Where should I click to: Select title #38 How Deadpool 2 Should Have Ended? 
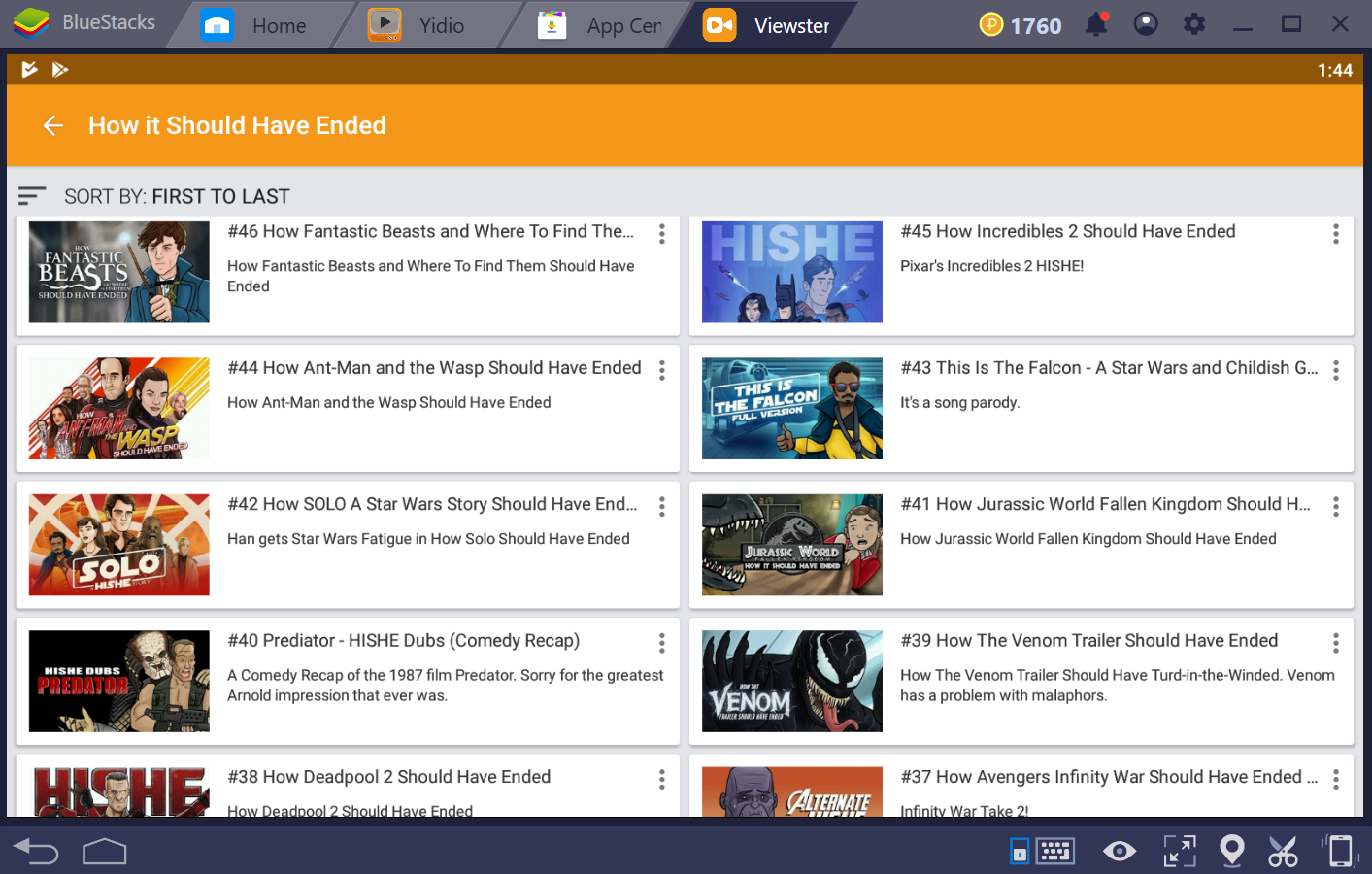pyautogui.click(x=388, y=777)
